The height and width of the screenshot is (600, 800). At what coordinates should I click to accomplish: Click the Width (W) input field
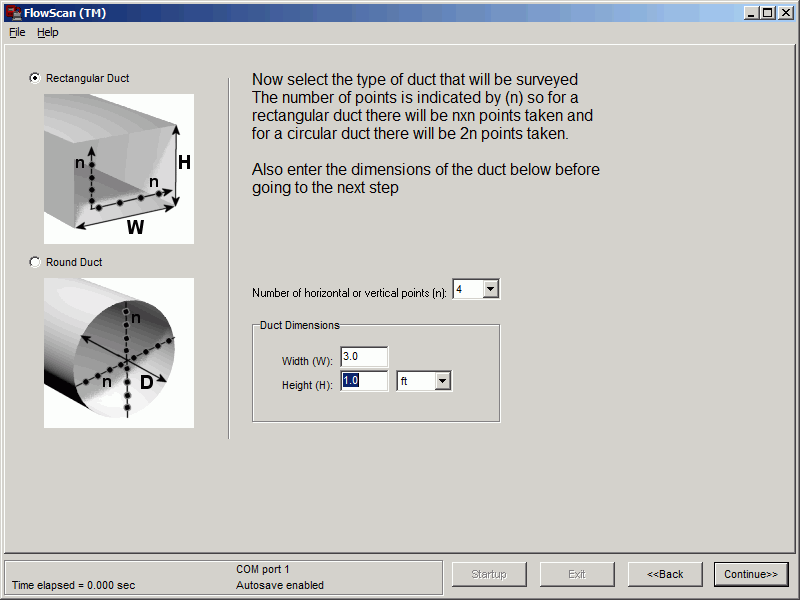coord(364,357)
